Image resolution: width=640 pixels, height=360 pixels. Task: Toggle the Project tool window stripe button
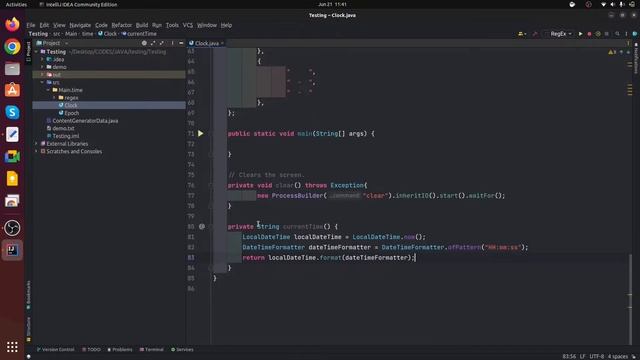coord(28,51)
